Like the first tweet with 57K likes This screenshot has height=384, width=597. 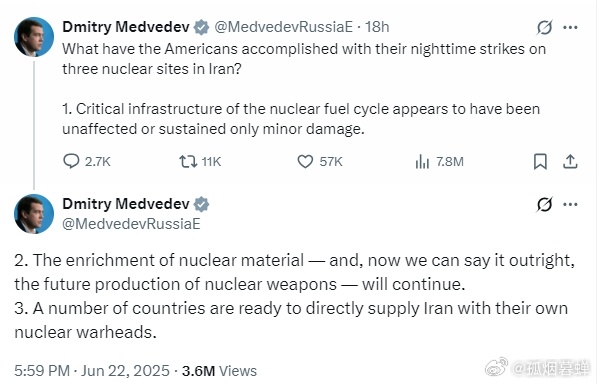pos(320,161)
